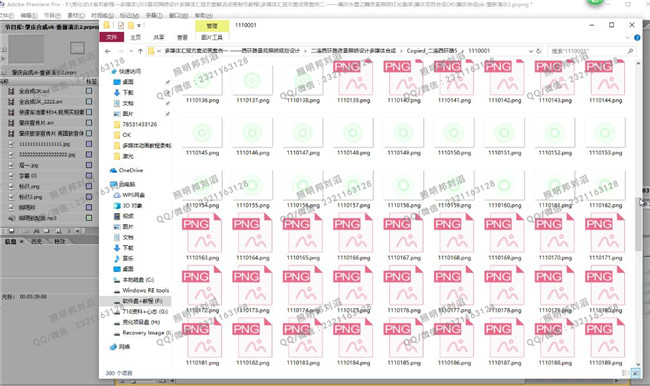Click the refresh icon beside address bar
Screen dimensions: 650x386
click(538, 51)
